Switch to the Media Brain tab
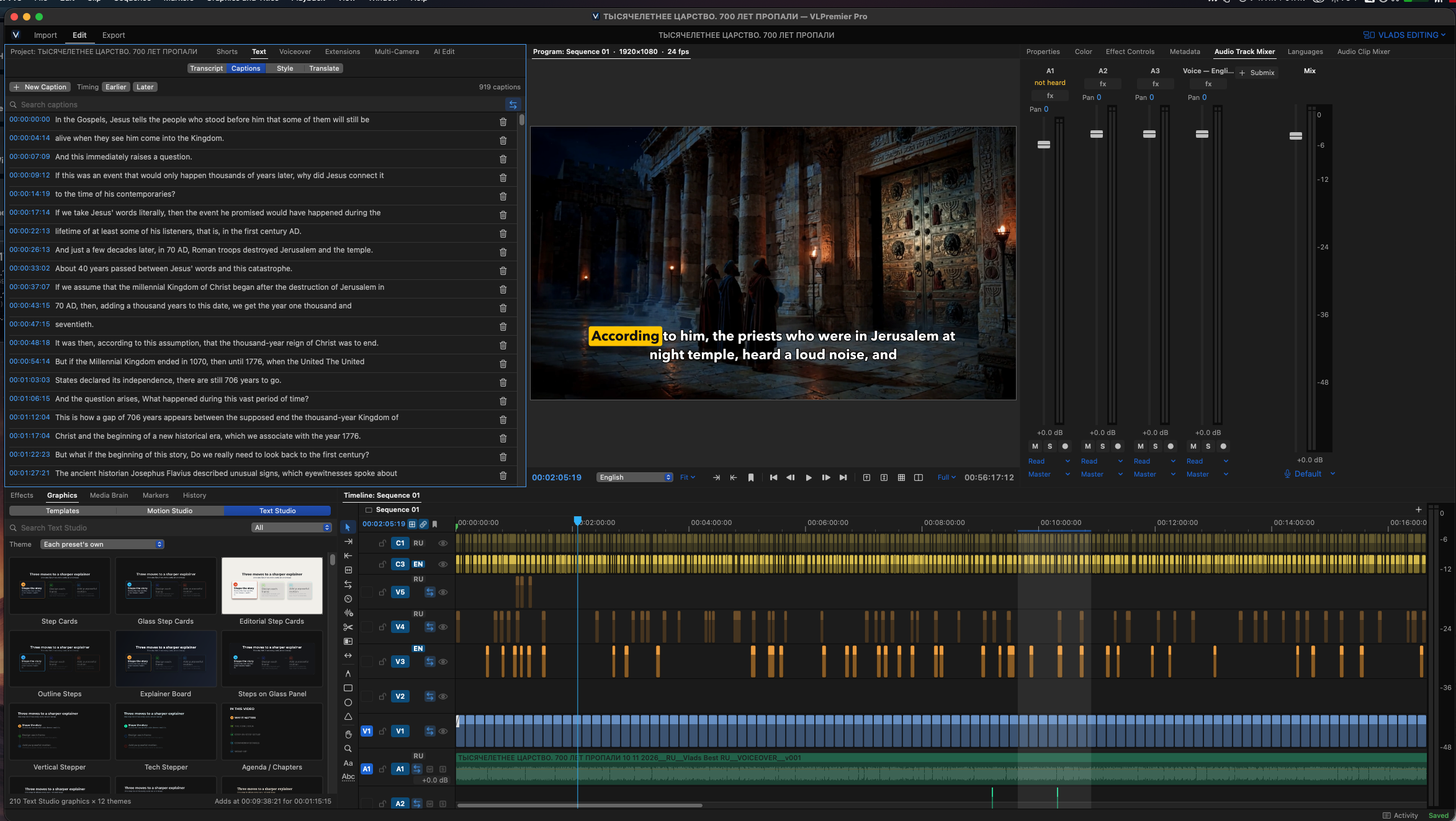The width and height of the screenshot is (1456, 821). pos(109,495)
